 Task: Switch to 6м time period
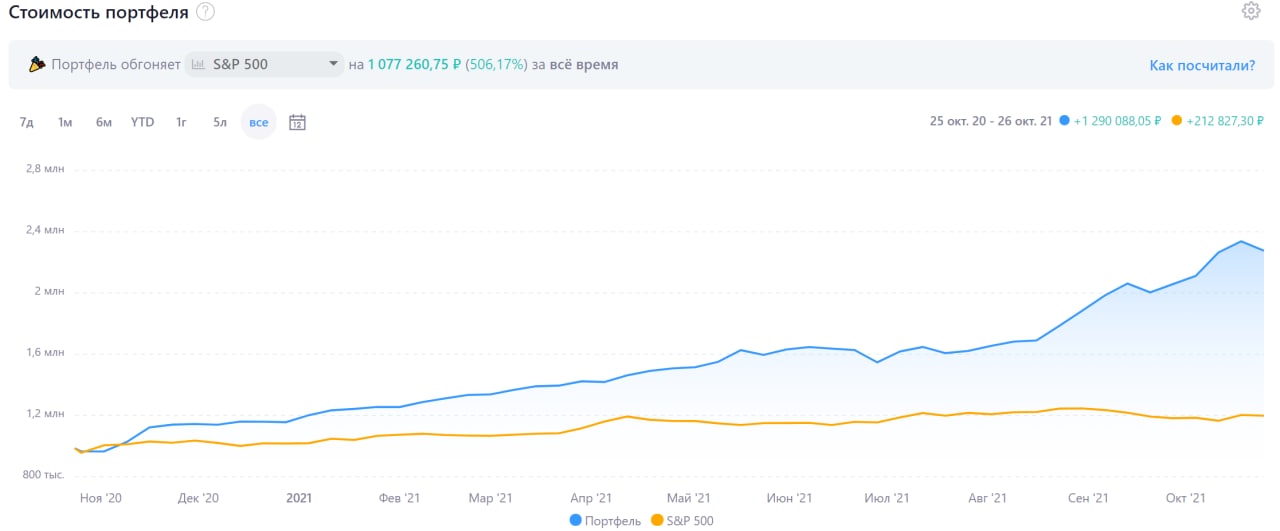(x=104, y=122)
